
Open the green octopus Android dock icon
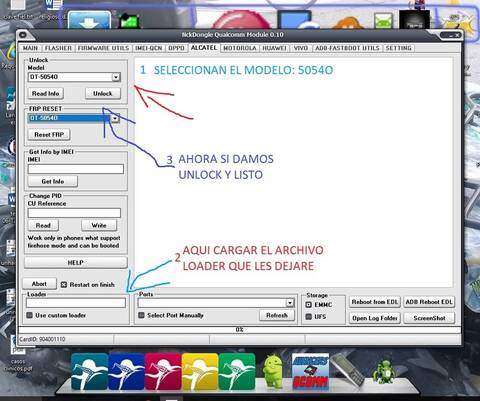click(384, 371)
